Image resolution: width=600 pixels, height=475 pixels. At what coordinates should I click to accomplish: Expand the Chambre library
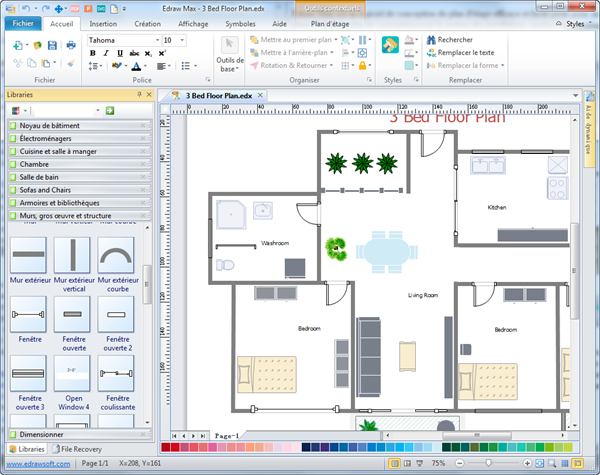coord(80,164)
